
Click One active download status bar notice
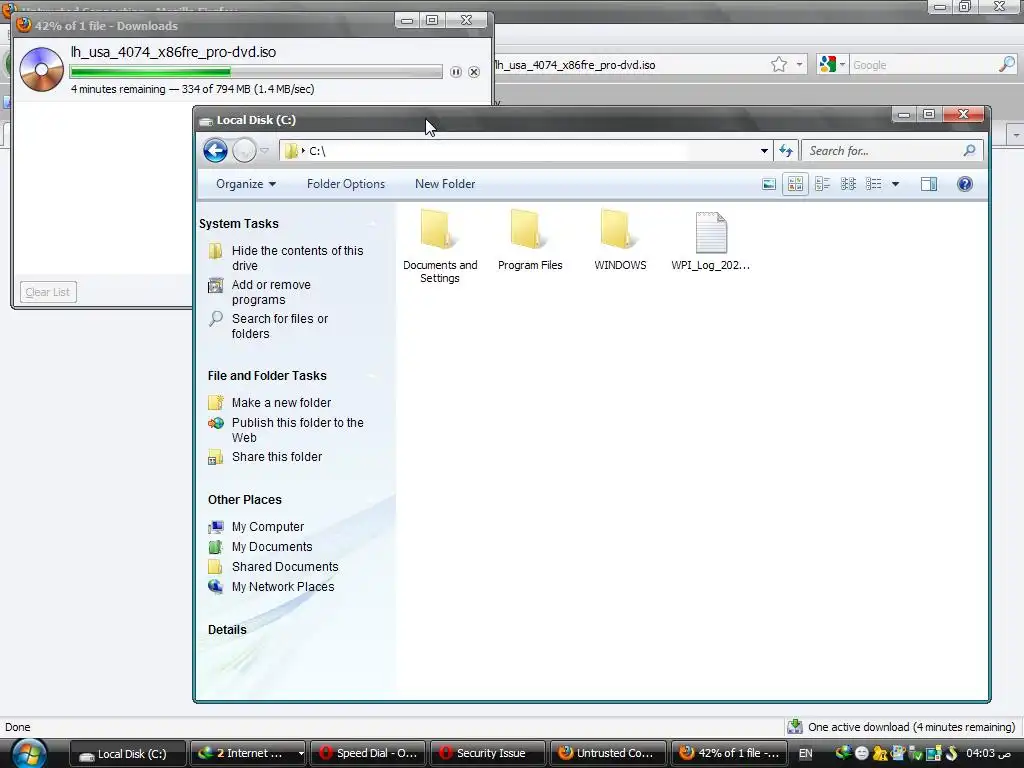click(x=903, y=727)
